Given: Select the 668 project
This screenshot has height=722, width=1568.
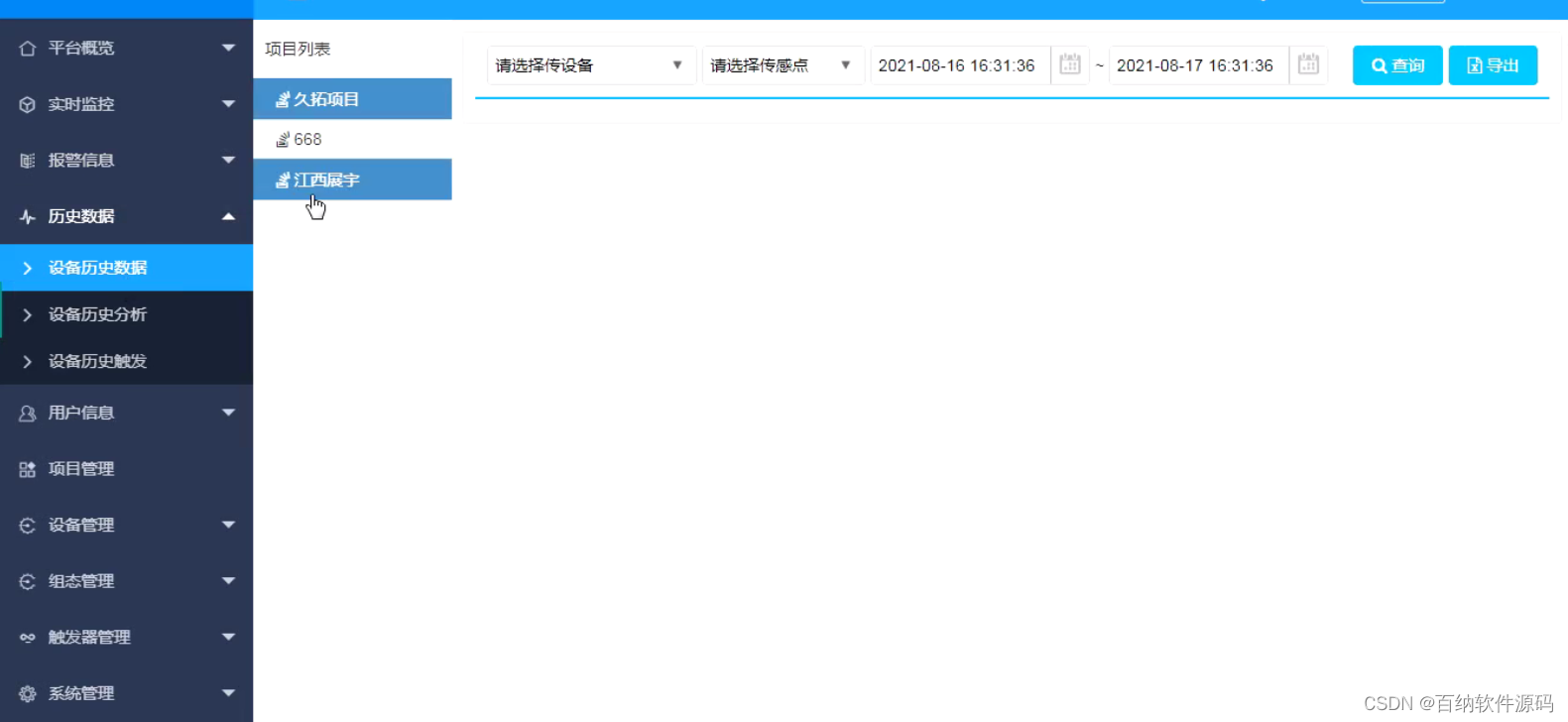Looking at the screenshot, I should pos(352,140).
